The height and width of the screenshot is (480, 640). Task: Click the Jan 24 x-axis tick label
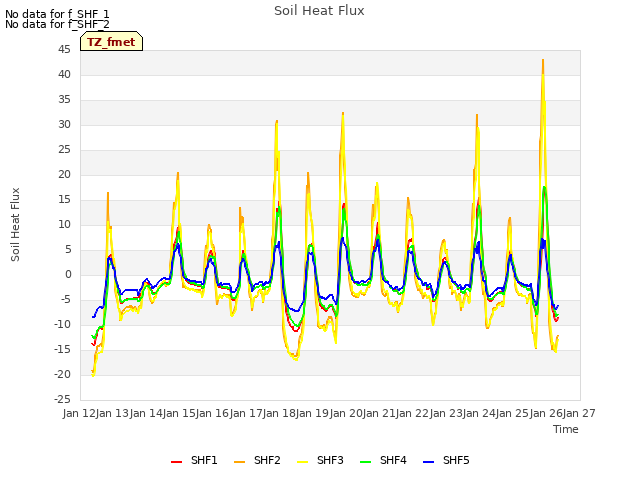click(479, 413)
